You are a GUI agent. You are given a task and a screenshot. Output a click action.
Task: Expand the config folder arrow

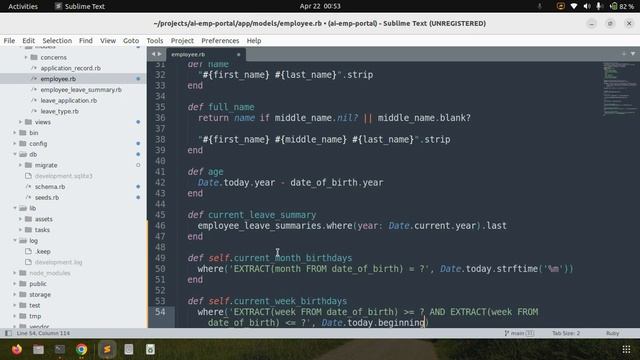coord(15,143)
